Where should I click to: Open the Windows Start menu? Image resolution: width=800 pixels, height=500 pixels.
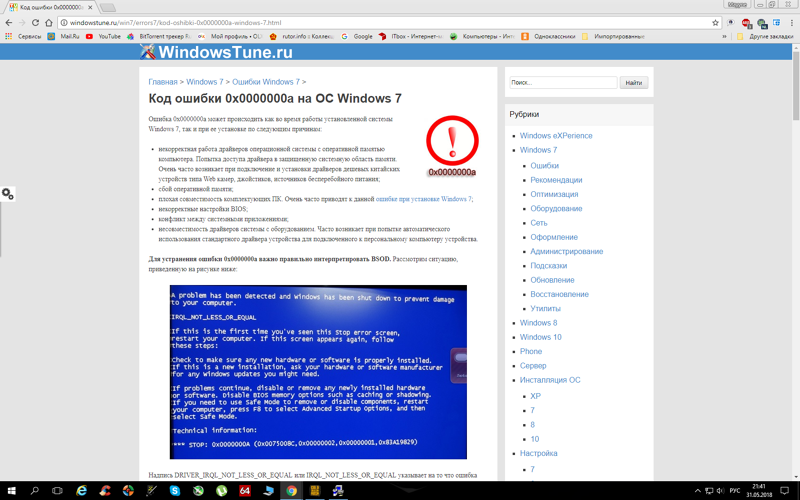tap(11, 491)
